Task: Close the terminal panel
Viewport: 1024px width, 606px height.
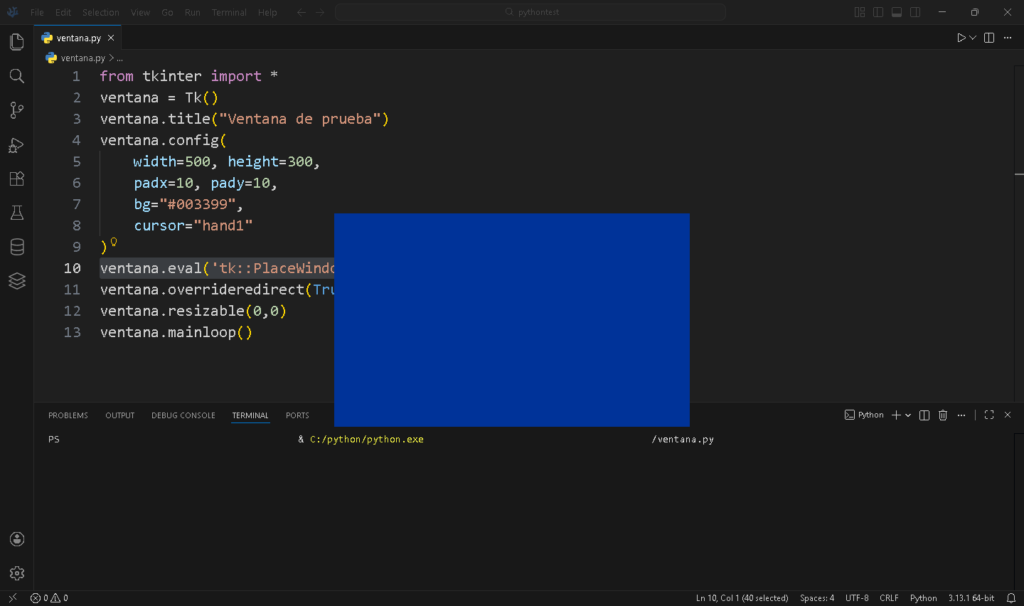Action: (x=1008, y=415)
